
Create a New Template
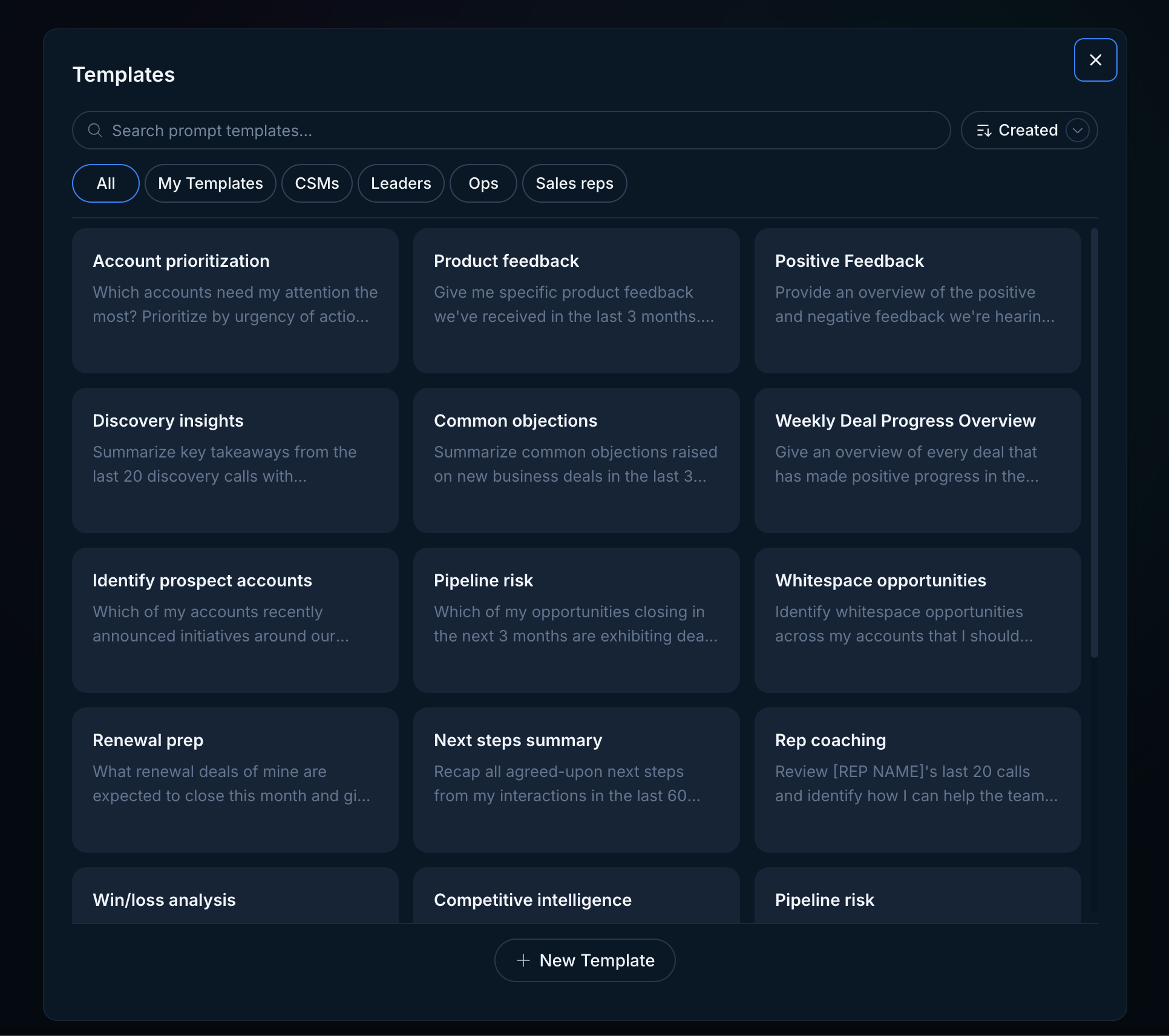click(585, 960)
